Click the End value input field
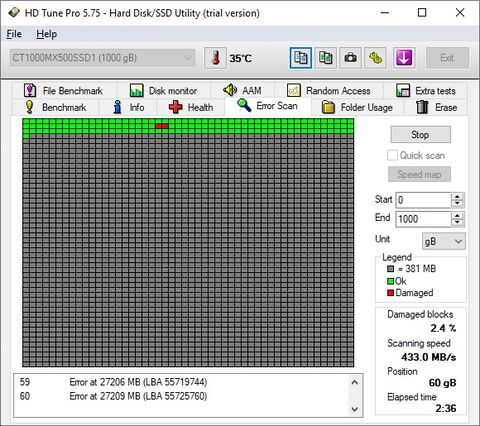Screen dimensions: 480x426 tap(423, 219)
